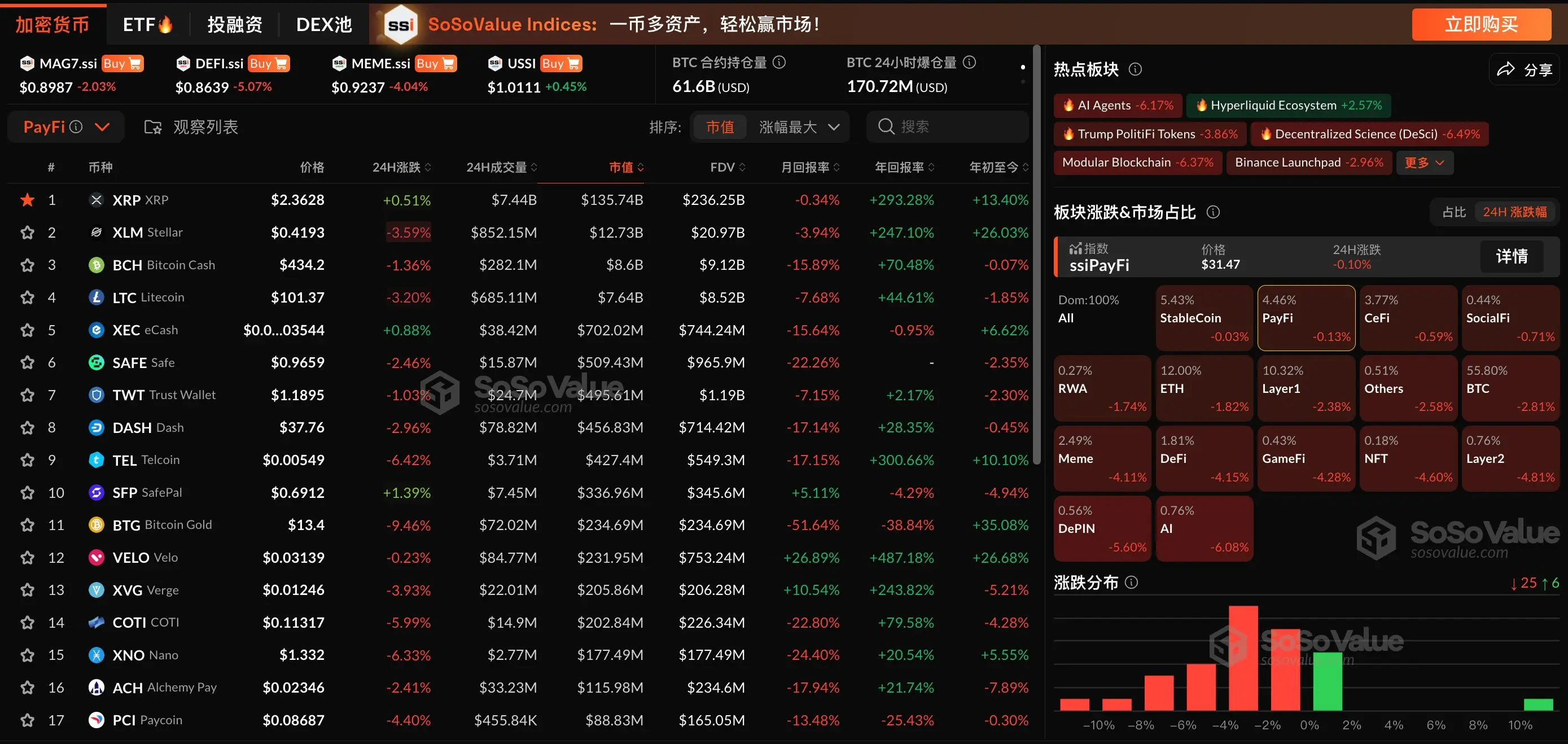Image resolution: width=1568 pixels, height=744 pixels.
Task: Star XLM Stellar as favorite
Action: click(x=28, y=233)
